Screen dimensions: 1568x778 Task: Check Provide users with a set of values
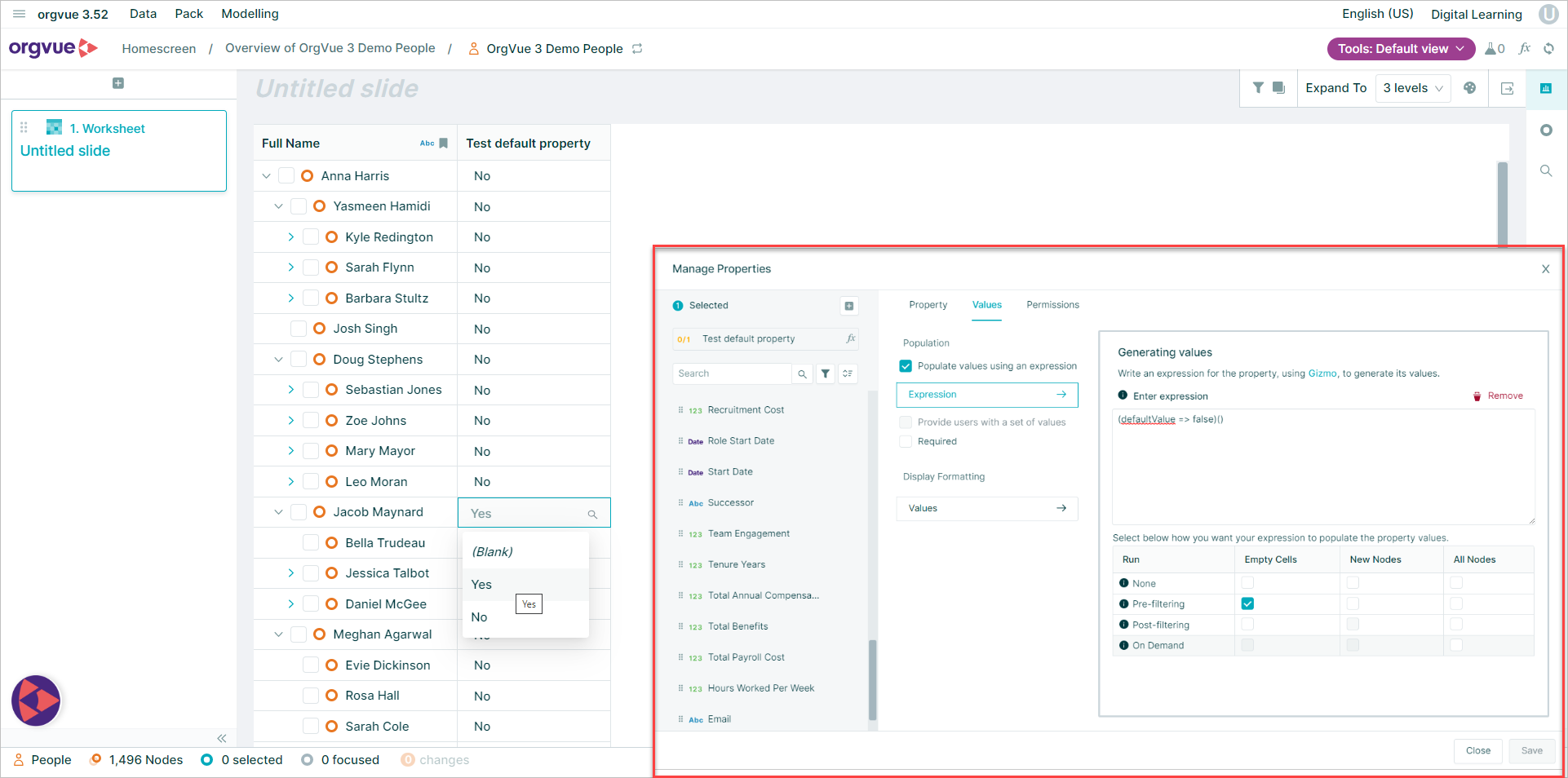pos(906,422)
